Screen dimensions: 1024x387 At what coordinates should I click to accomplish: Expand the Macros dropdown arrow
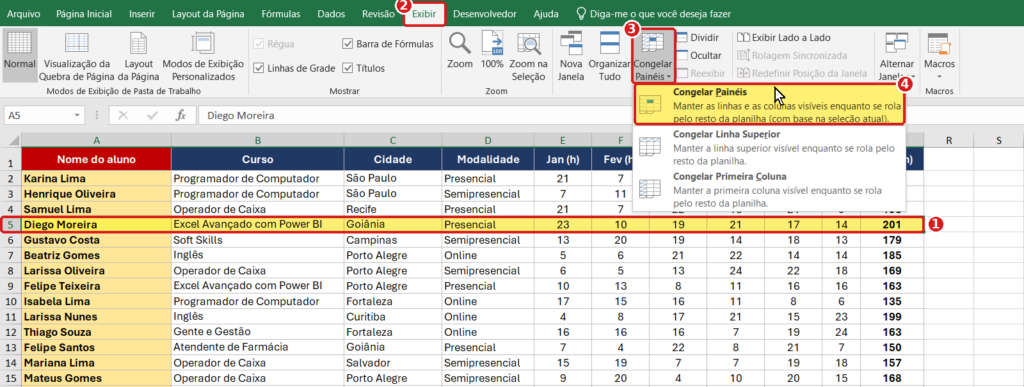click(x=939, y=76)
